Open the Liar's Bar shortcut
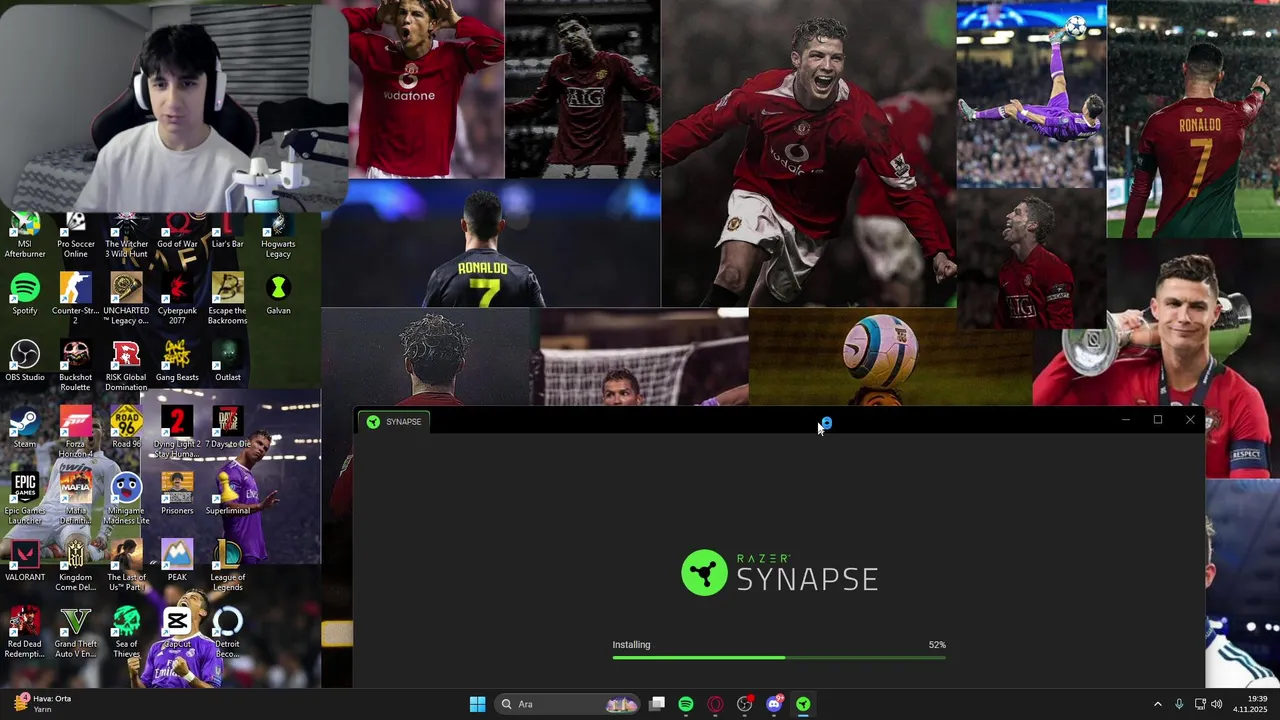 click(227, 232)
